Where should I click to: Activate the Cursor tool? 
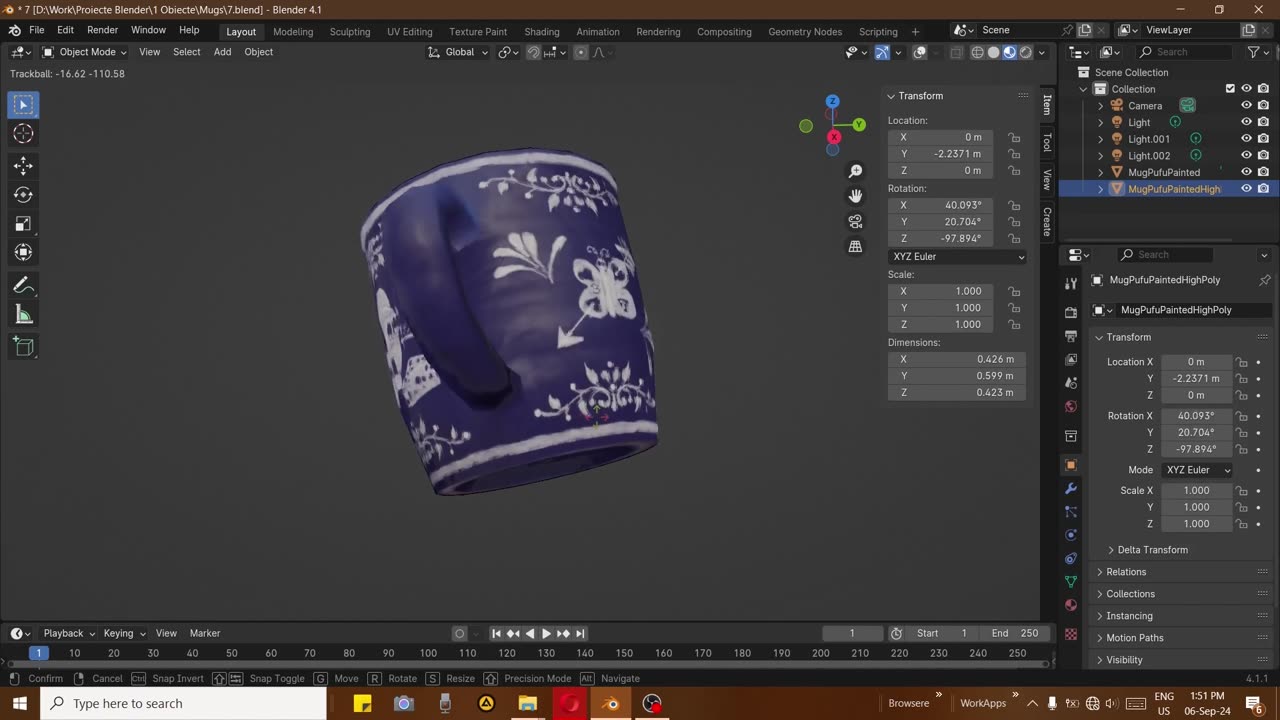click(24, 134)
